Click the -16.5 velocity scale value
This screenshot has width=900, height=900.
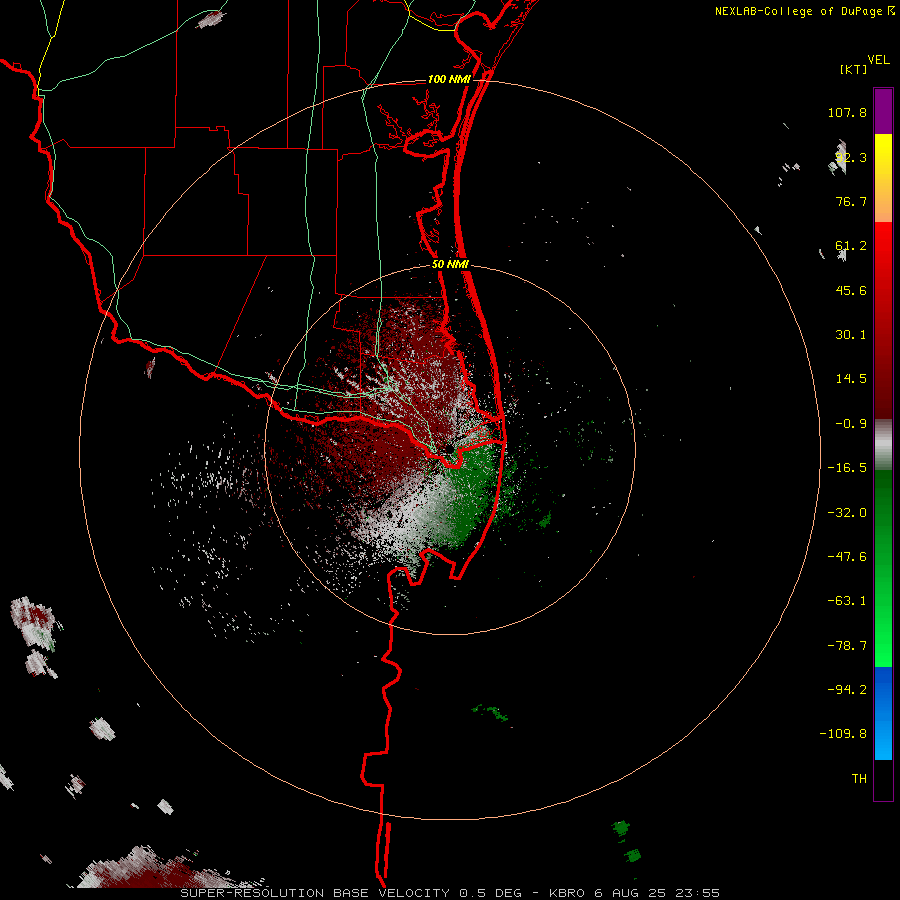pyautogui.click(x=847, y=468)
